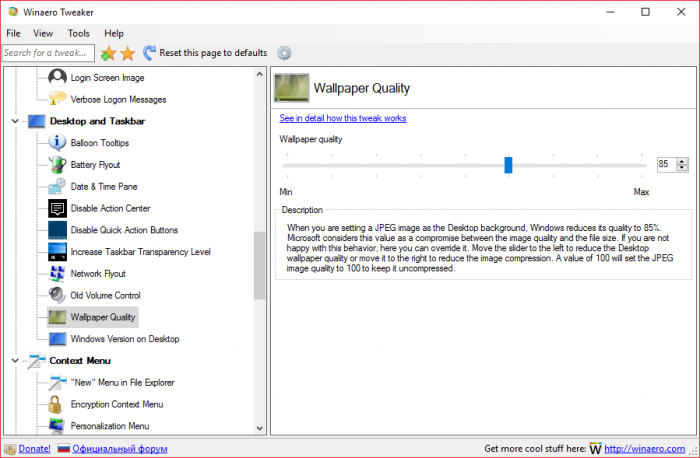Click the Login Screen Image icon

58,77
